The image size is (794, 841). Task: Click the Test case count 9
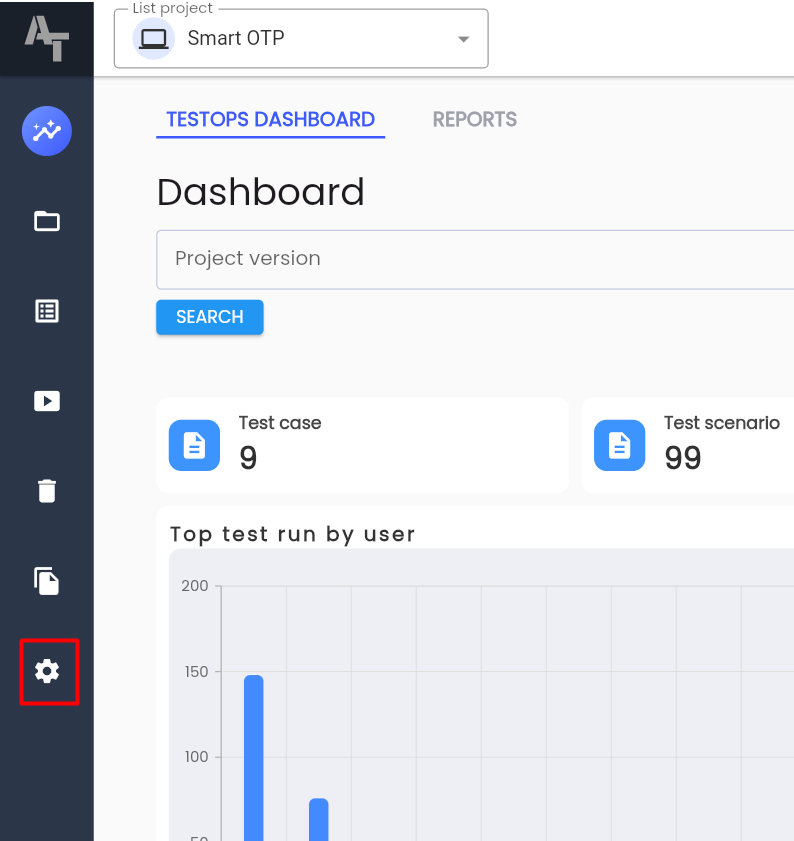point(248,458)
